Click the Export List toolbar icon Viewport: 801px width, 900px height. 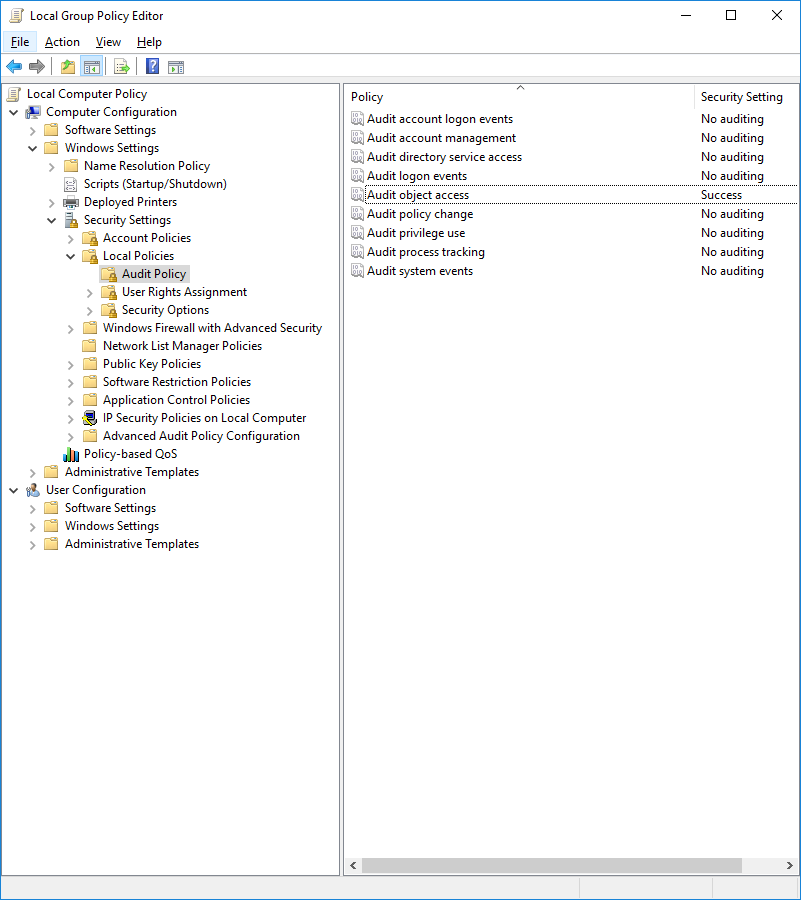click(x=121, y=67)
